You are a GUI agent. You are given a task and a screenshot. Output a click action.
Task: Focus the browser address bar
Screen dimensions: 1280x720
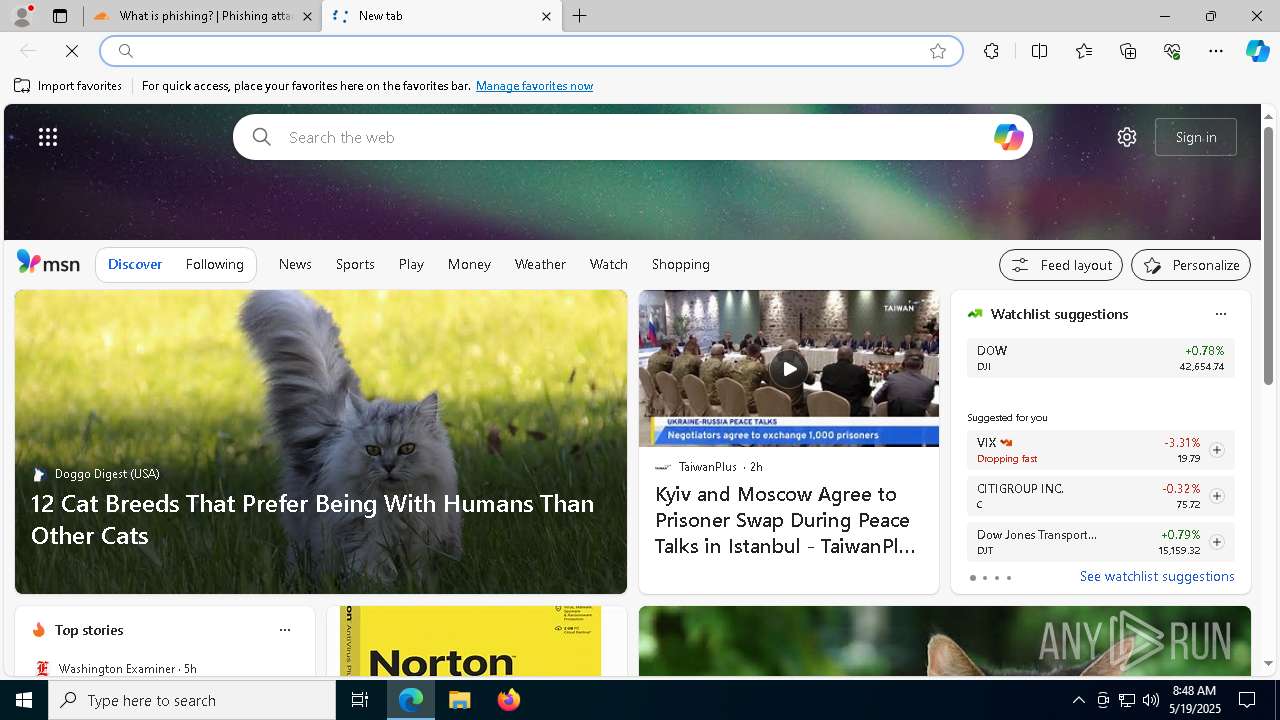tap(531, 51)
